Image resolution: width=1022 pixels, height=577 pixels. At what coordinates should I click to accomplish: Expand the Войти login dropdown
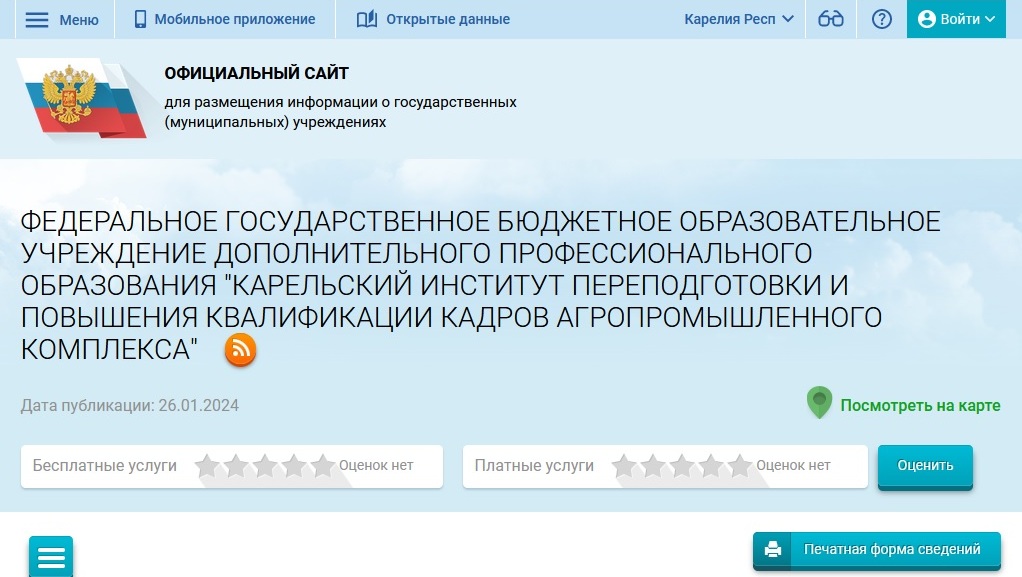[x=956, y=19]
